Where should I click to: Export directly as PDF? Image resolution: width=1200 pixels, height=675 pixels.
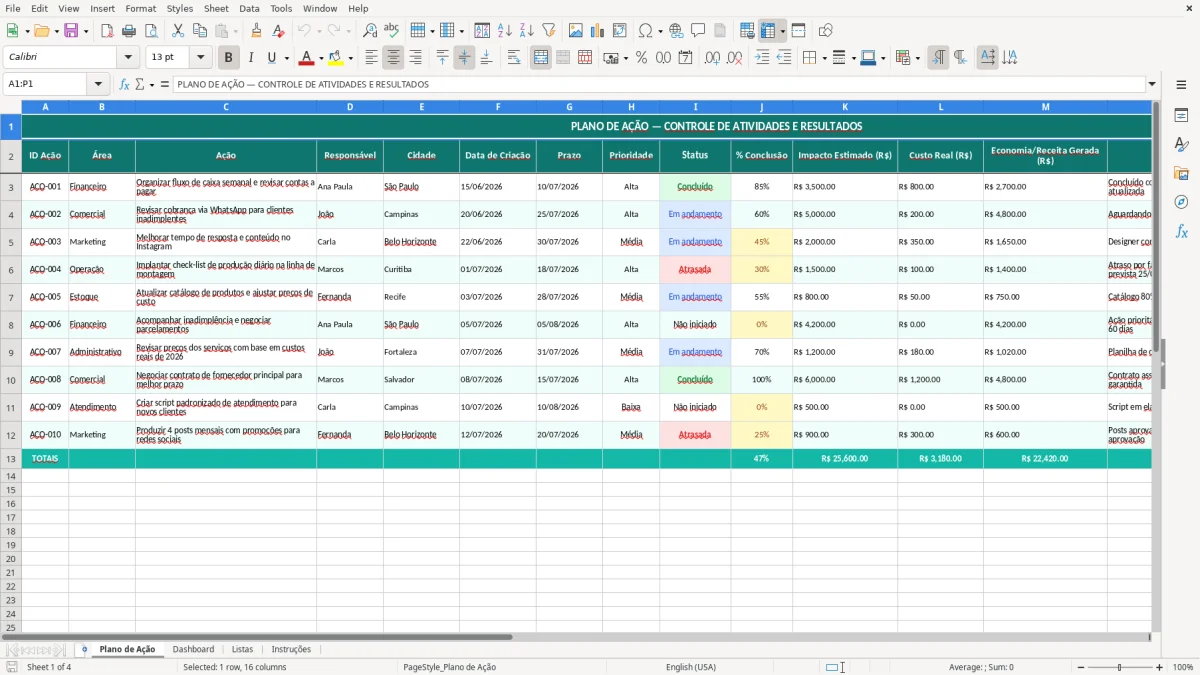click(107, 31)
